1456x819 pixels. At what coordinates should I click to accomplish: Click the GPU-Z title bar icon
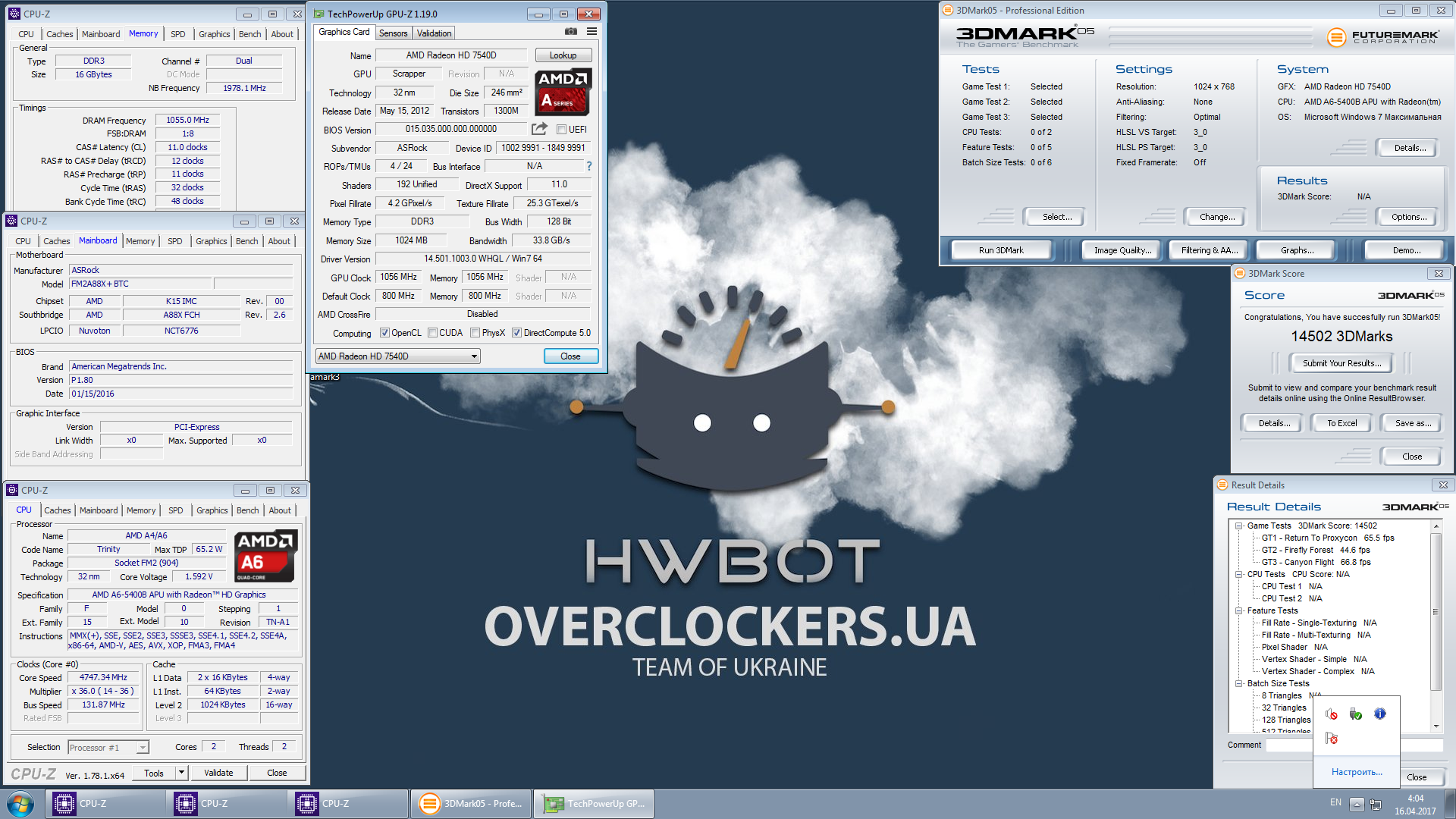[318, 14]
